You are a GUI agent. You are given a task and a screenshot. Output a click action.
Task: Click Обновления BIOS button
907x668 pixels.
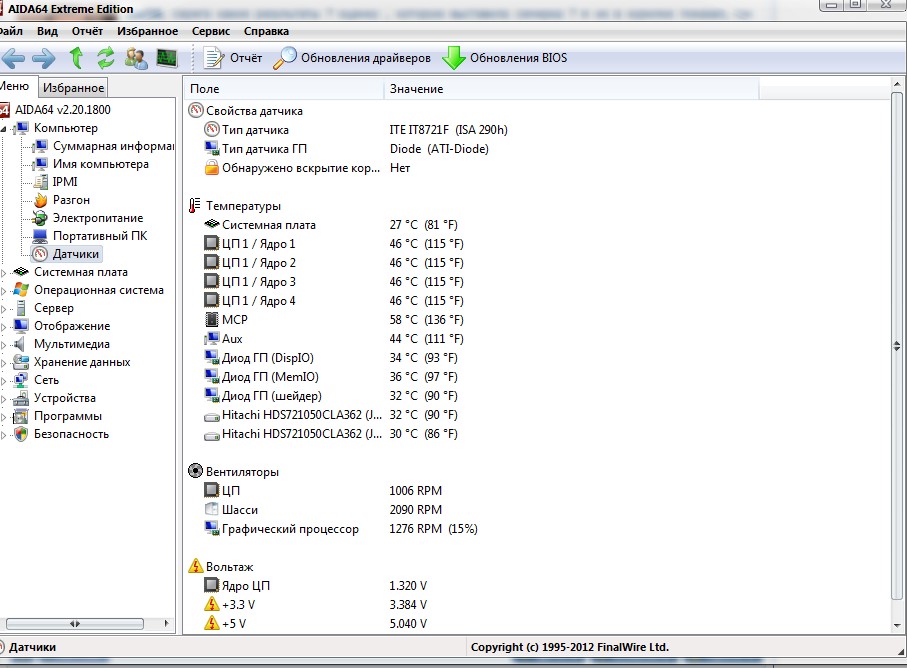click(504, 58)
